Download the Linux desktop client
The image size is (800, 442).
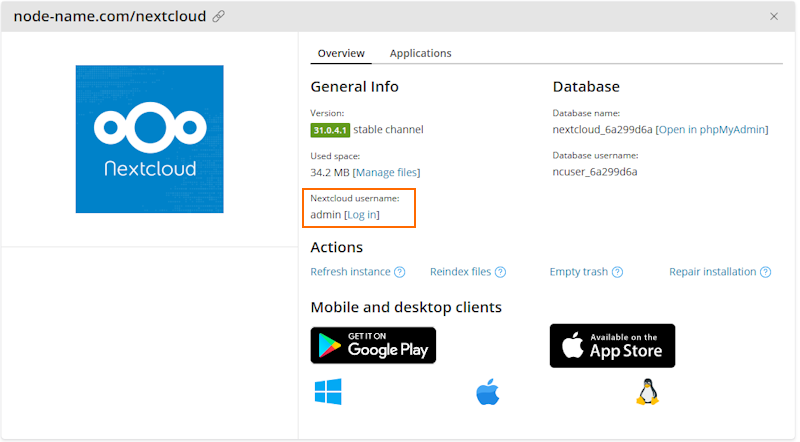coord(647,392)
